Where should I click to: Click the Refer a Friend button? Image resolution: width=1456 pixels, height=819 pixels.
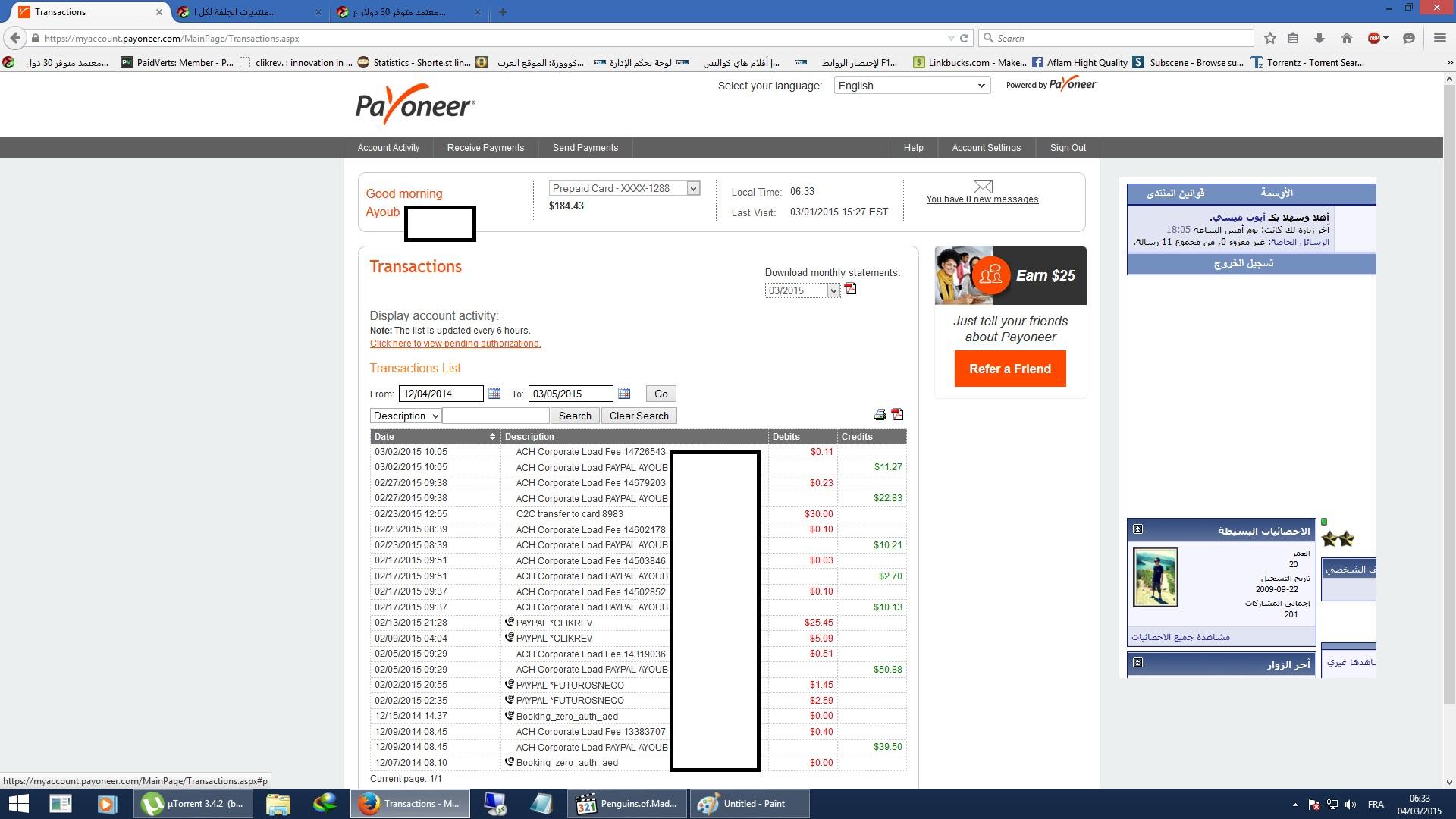pos(1010,369)
